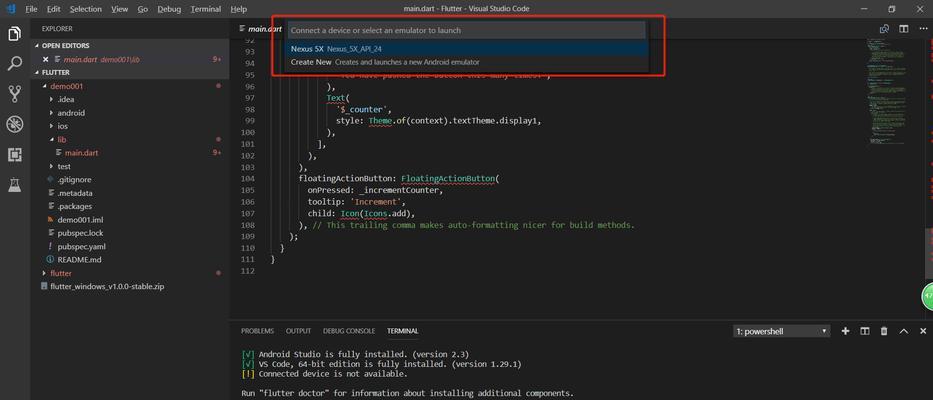Click the code minimap overview
The width and height of the screenshot is (933, 400).
coord(887,92)
